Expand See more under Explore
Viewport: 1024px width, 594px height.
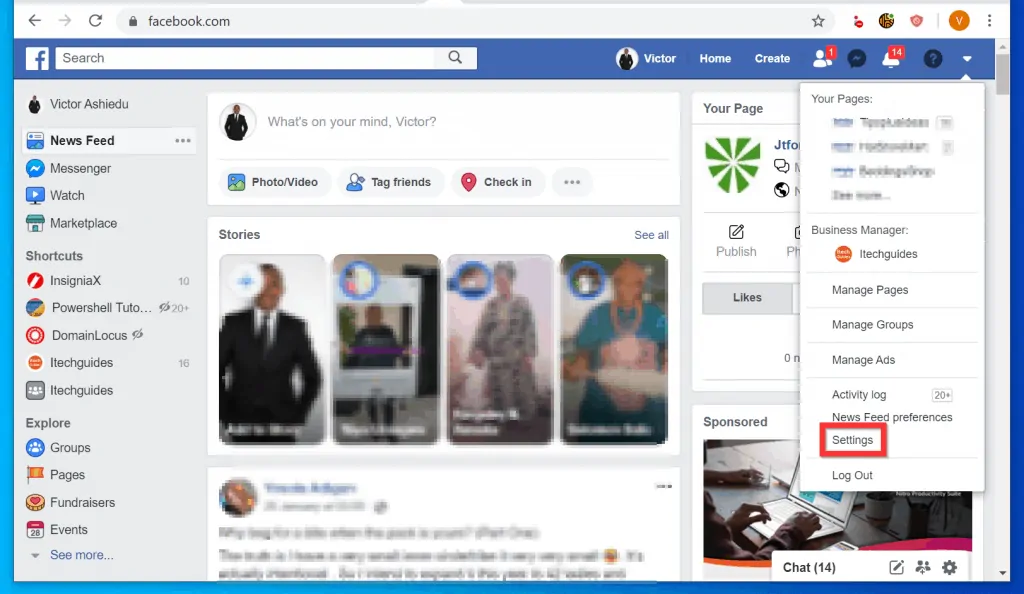click(80, 556)
